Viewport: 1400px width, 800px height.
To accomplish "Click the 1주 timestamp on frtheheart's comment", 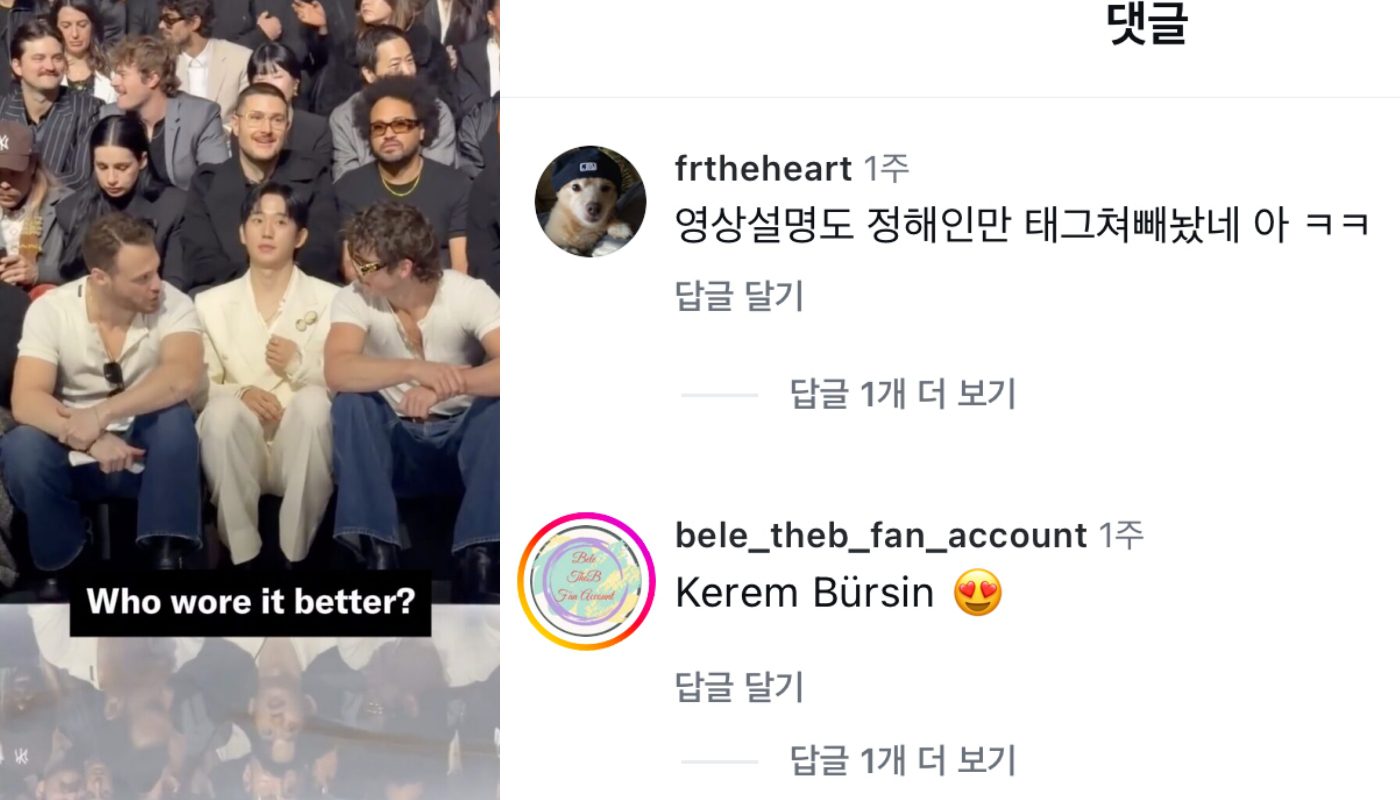I will (x=887, y=169).
